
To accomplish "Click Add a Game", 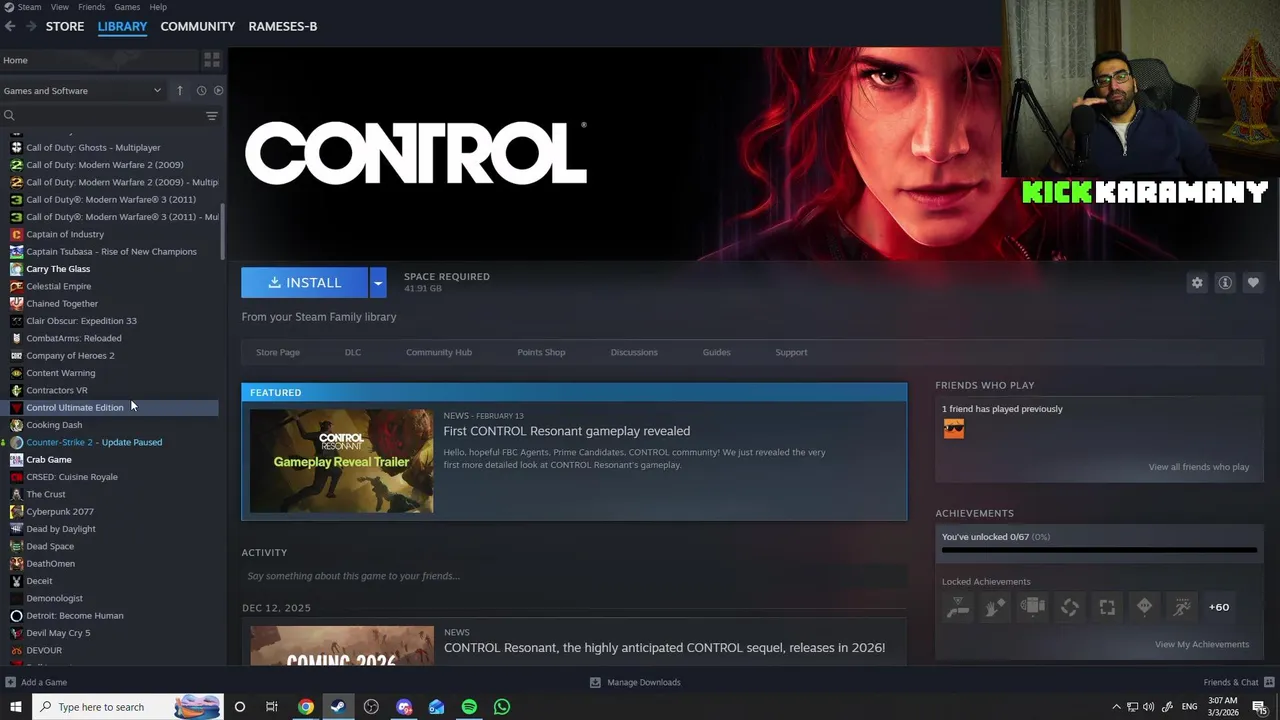I will coord(36,682).
